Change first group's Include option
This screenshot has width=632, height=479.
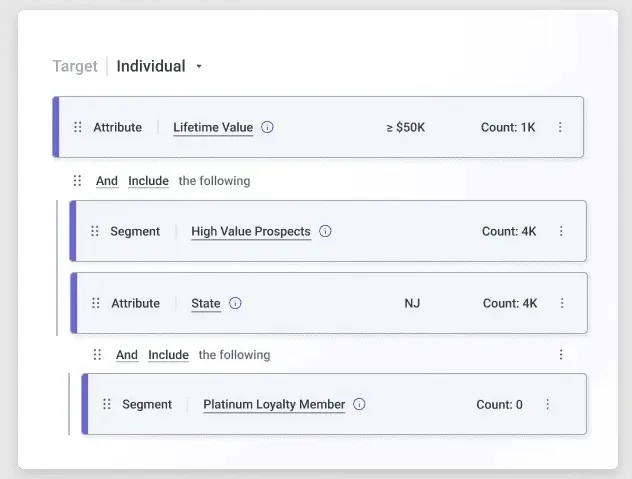148,181
